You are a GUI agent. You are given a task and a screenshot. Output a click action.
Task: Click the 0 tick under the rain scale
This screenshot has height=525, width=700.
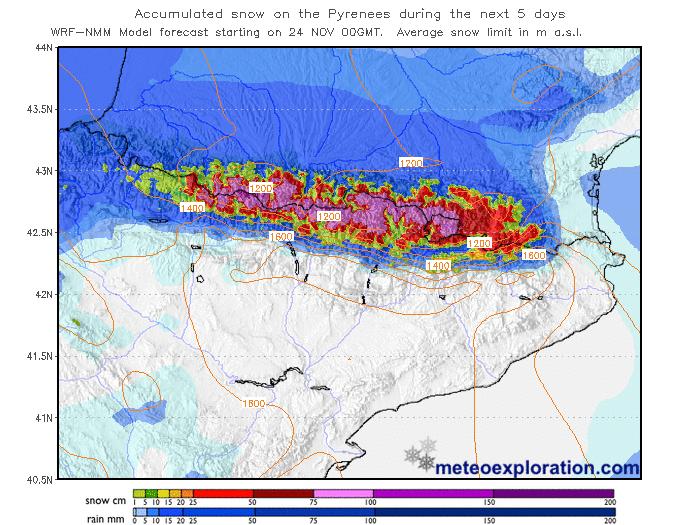click(134, 521)
